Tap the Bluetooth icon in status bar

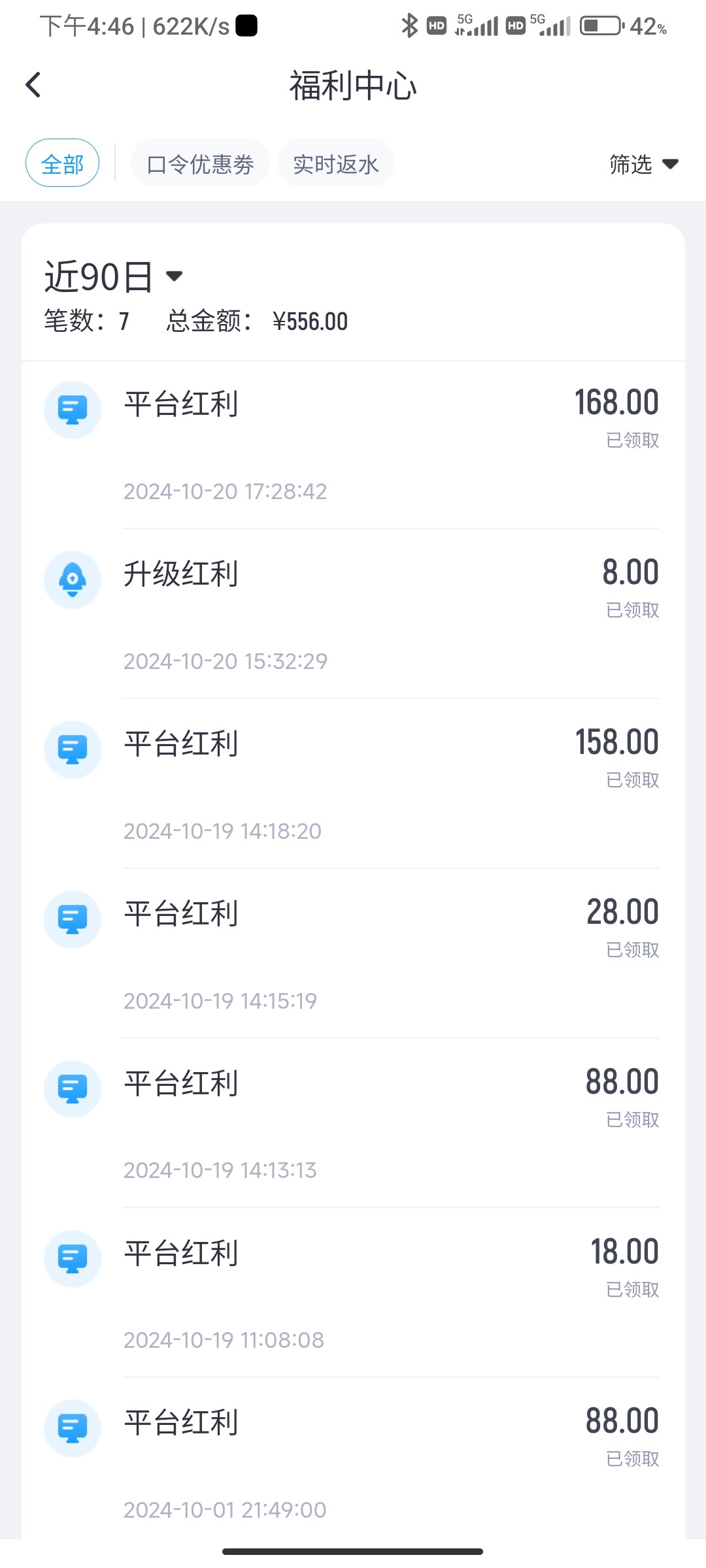(x=409, y=26)
